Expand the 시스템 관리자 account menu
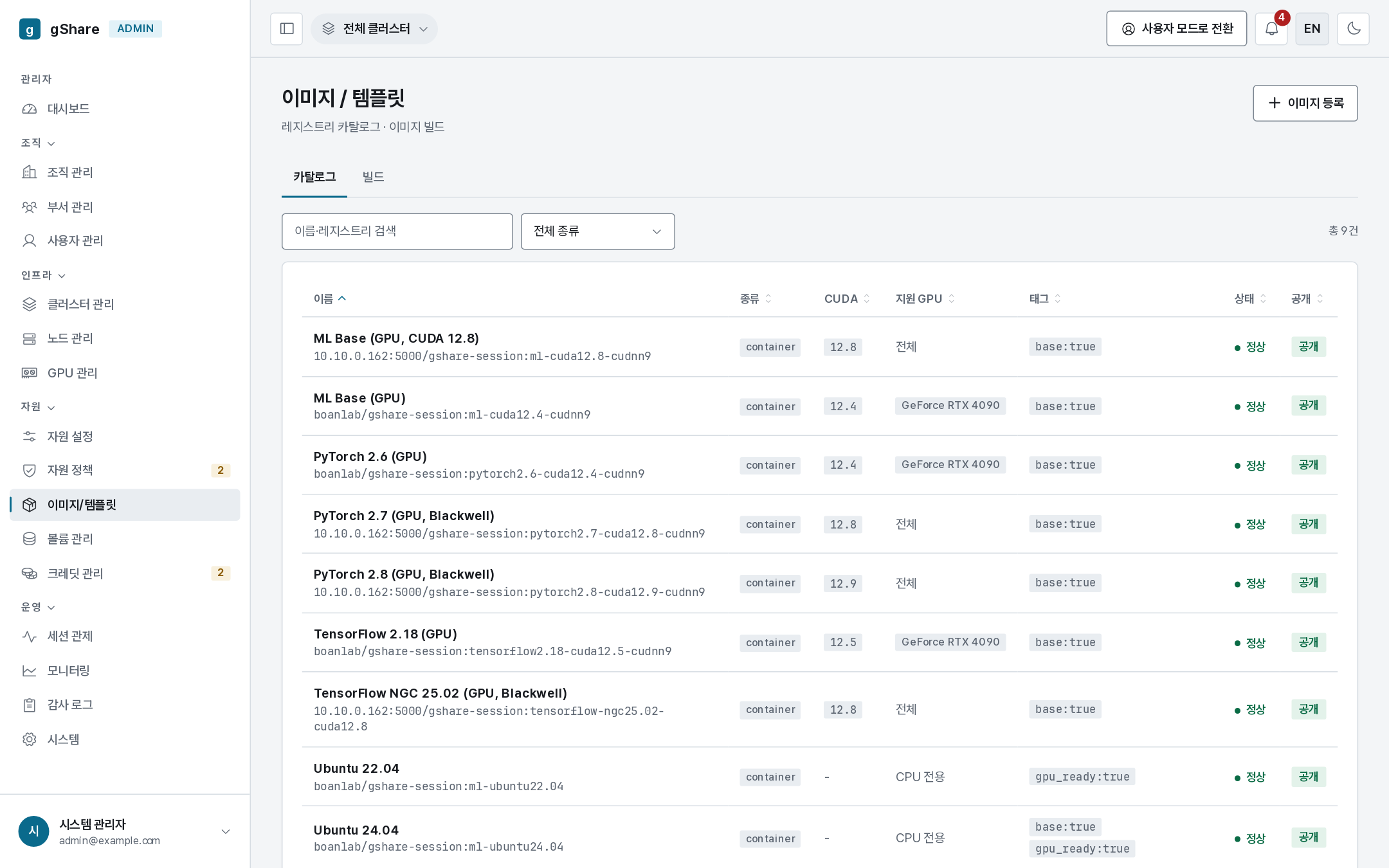 pyautogui.click(x=125, y=831)
